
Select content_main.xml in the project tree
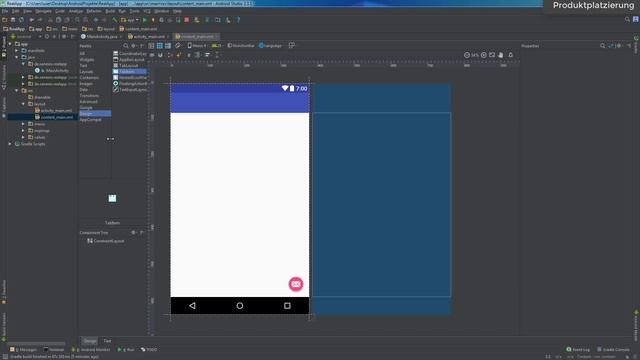pyautogui.click(x=57, y=117)
